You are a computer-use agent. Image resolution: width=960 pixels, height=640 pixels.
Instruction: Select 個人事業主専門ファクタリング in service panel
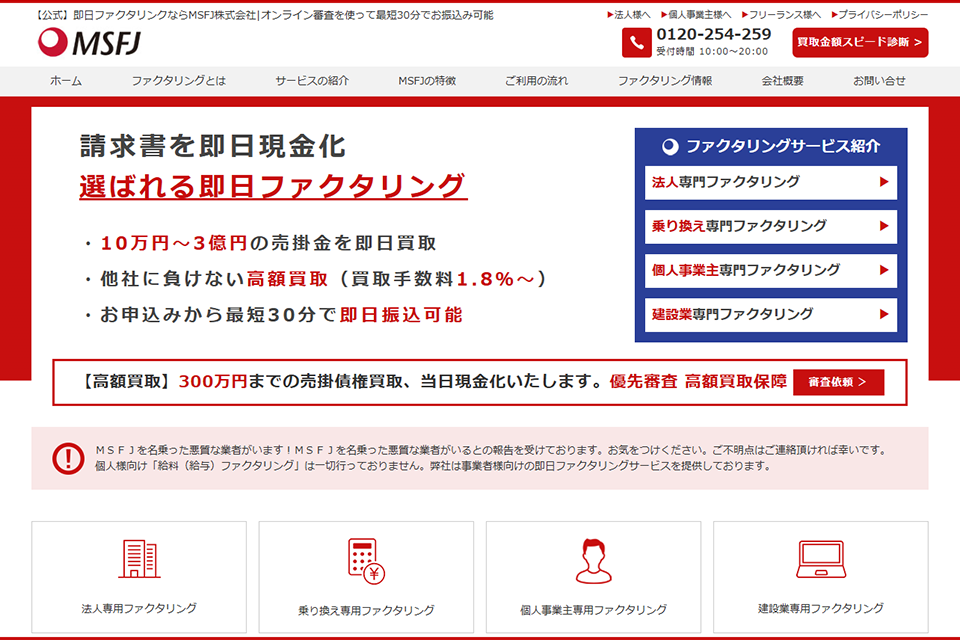click(x=771, y=271)
